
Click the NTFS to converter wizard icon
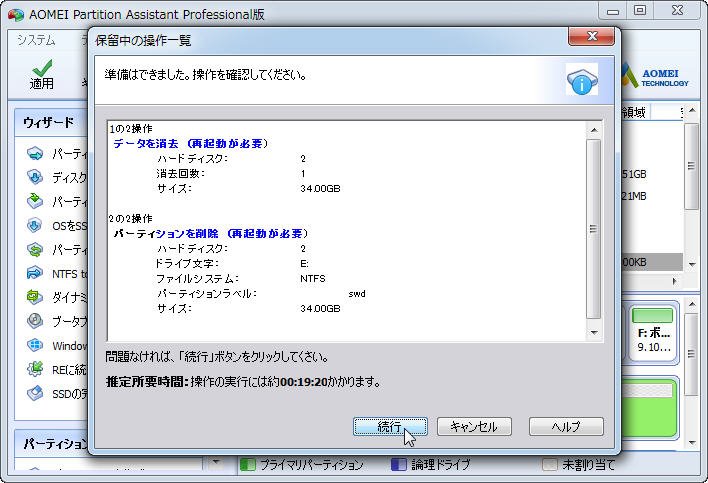35,273
